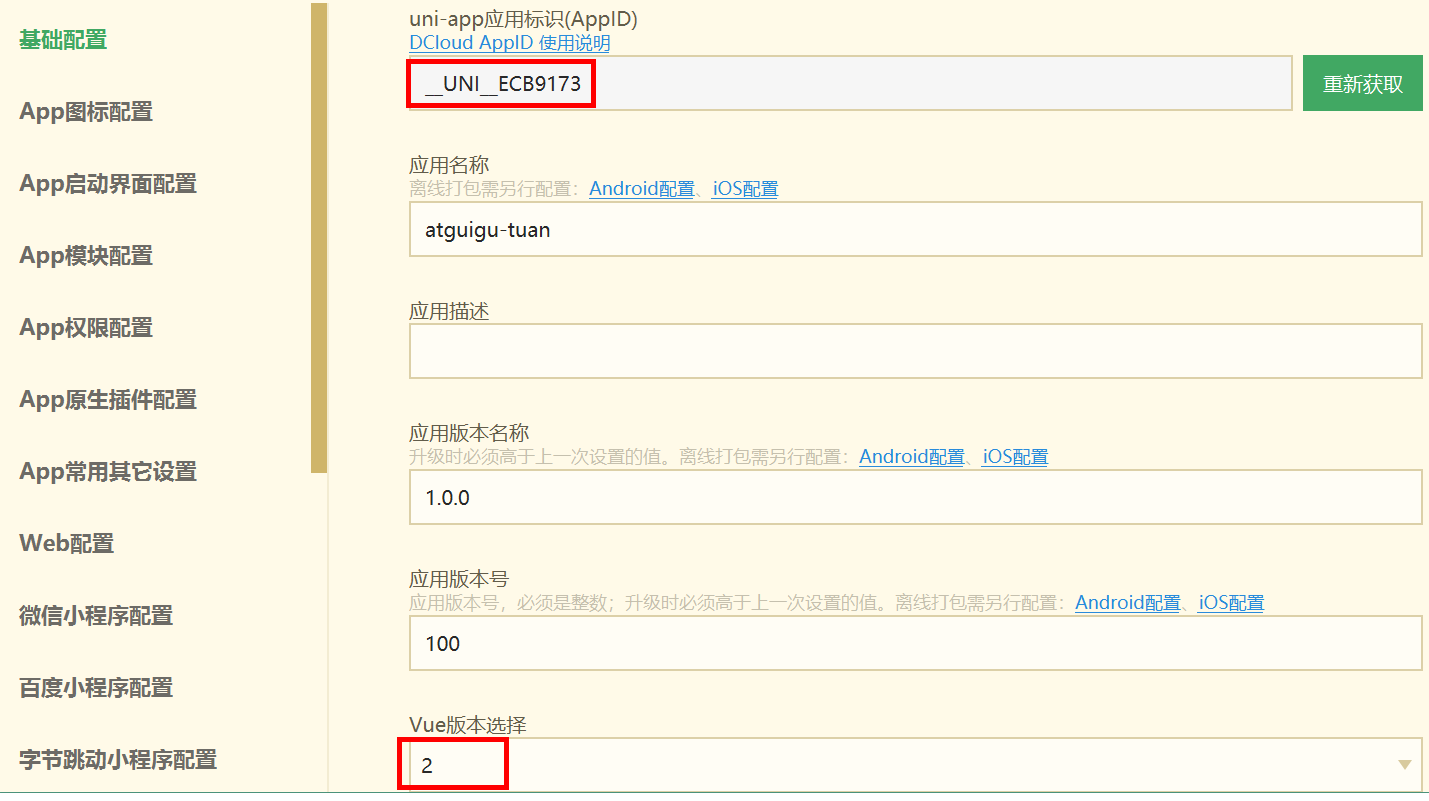Go to App模块配置 section

[x=86, y=256]
